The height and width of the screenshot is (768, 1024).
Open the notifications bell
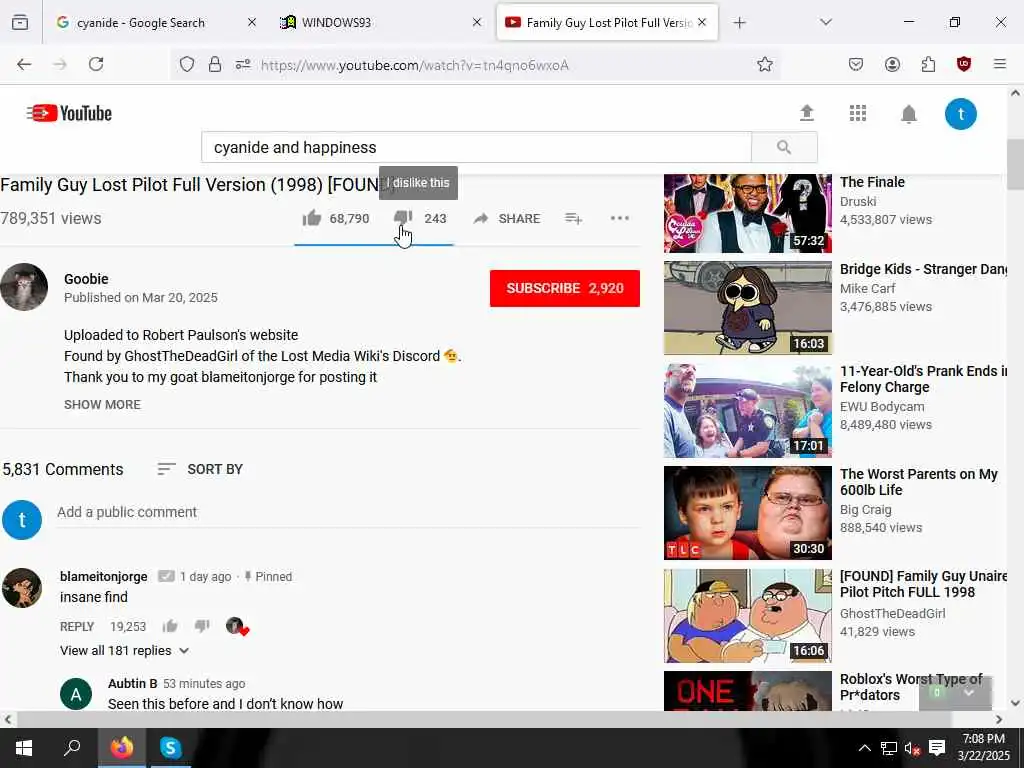pyautogui.click(x=908, y=114)
